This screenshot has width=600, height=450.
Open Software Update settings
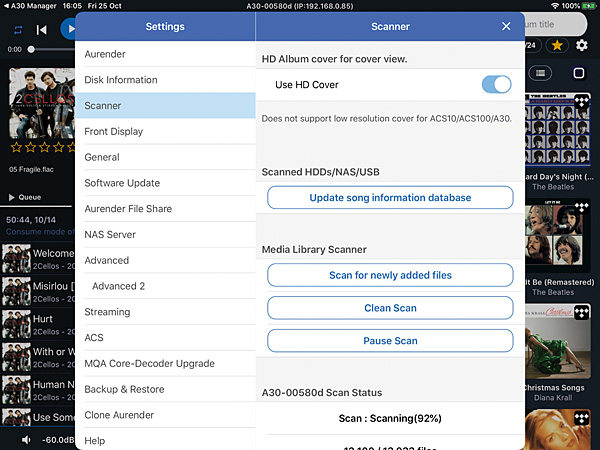(165, 183)
